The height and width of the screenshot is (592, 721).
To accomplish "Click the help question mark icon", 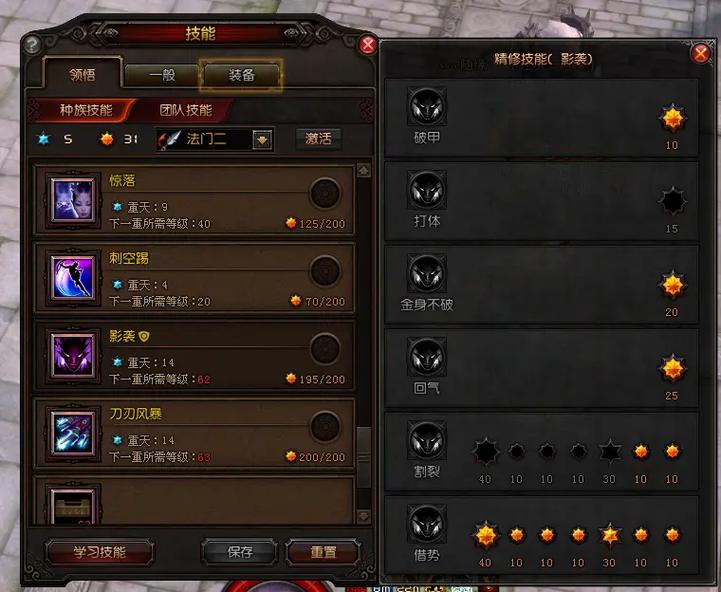I will click(32, 45).
